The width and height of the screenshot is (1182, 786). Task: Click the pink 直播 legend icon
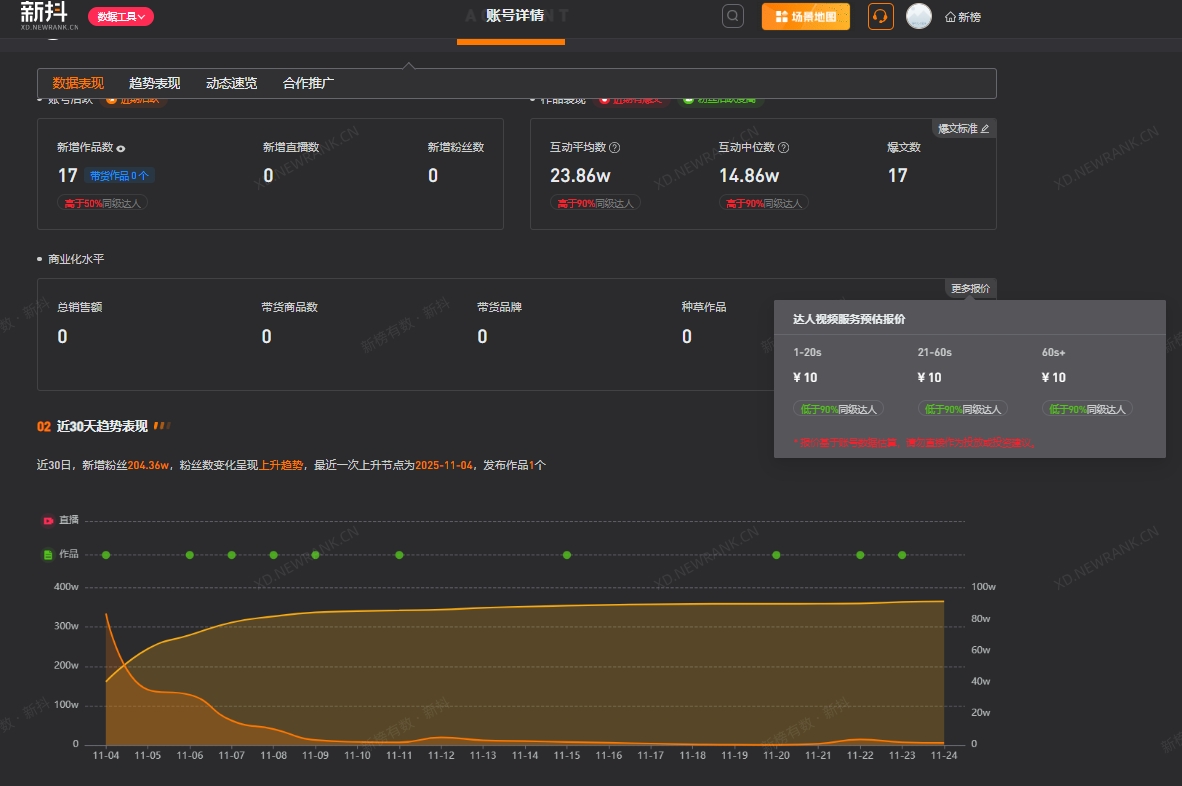48,520
